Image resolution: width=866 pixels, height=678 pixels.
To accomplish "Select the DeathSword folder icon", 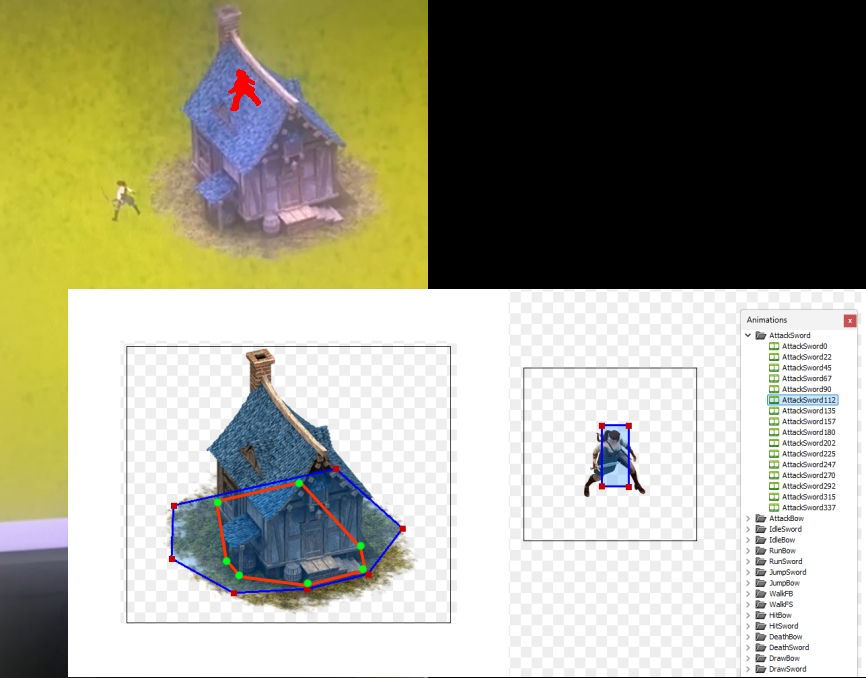I will point(761,648).
